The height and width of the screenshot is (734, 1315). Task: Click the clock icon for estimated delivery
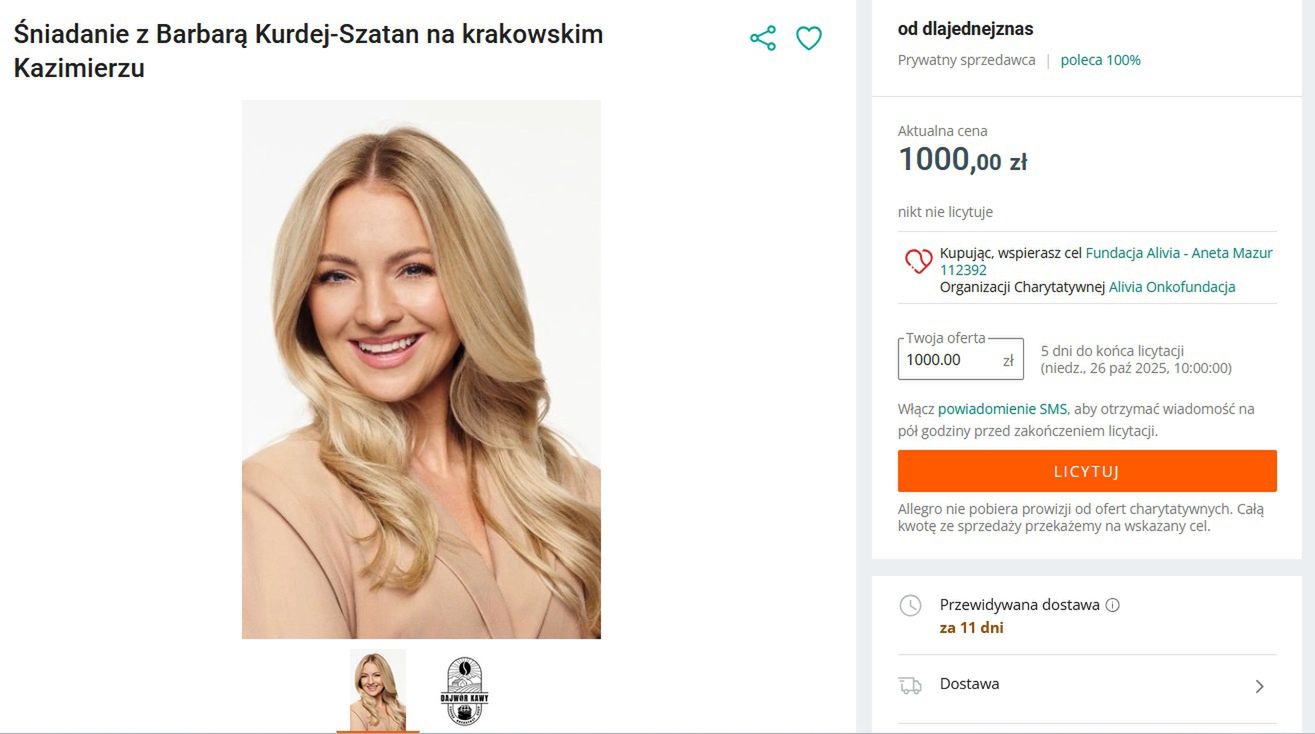pyautogui.click(x=910, y=605)
